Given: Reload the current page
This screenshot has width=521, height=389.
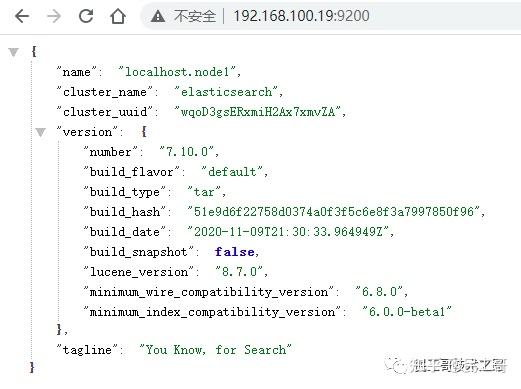Looking at the screenshot, I should point(86,16).
